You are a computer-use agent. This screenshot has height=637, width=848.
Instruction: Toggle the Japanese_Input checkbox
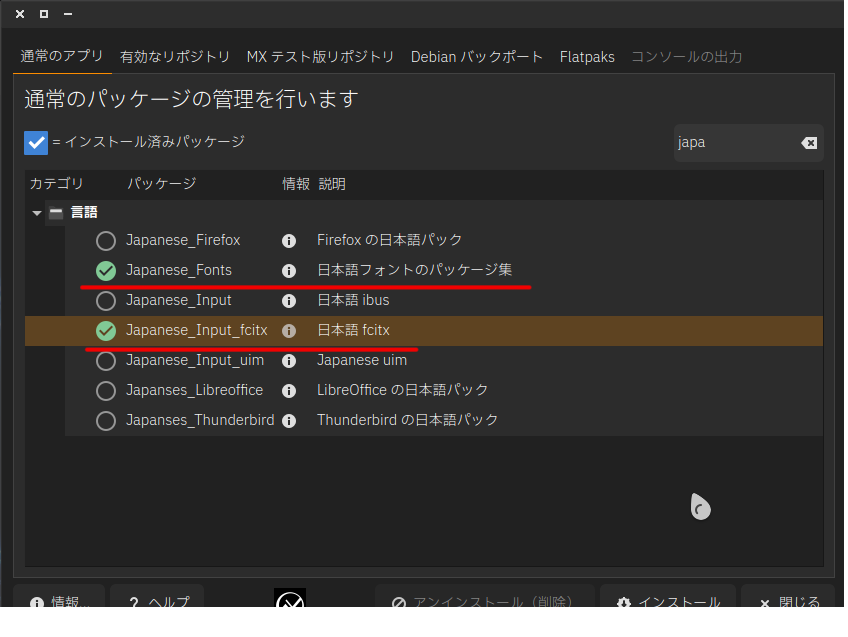tap(106, 301)
